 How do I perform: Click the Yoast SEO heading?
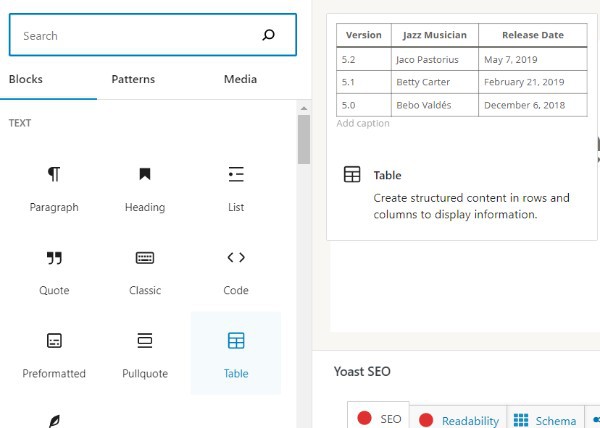[x=362, y=371]
